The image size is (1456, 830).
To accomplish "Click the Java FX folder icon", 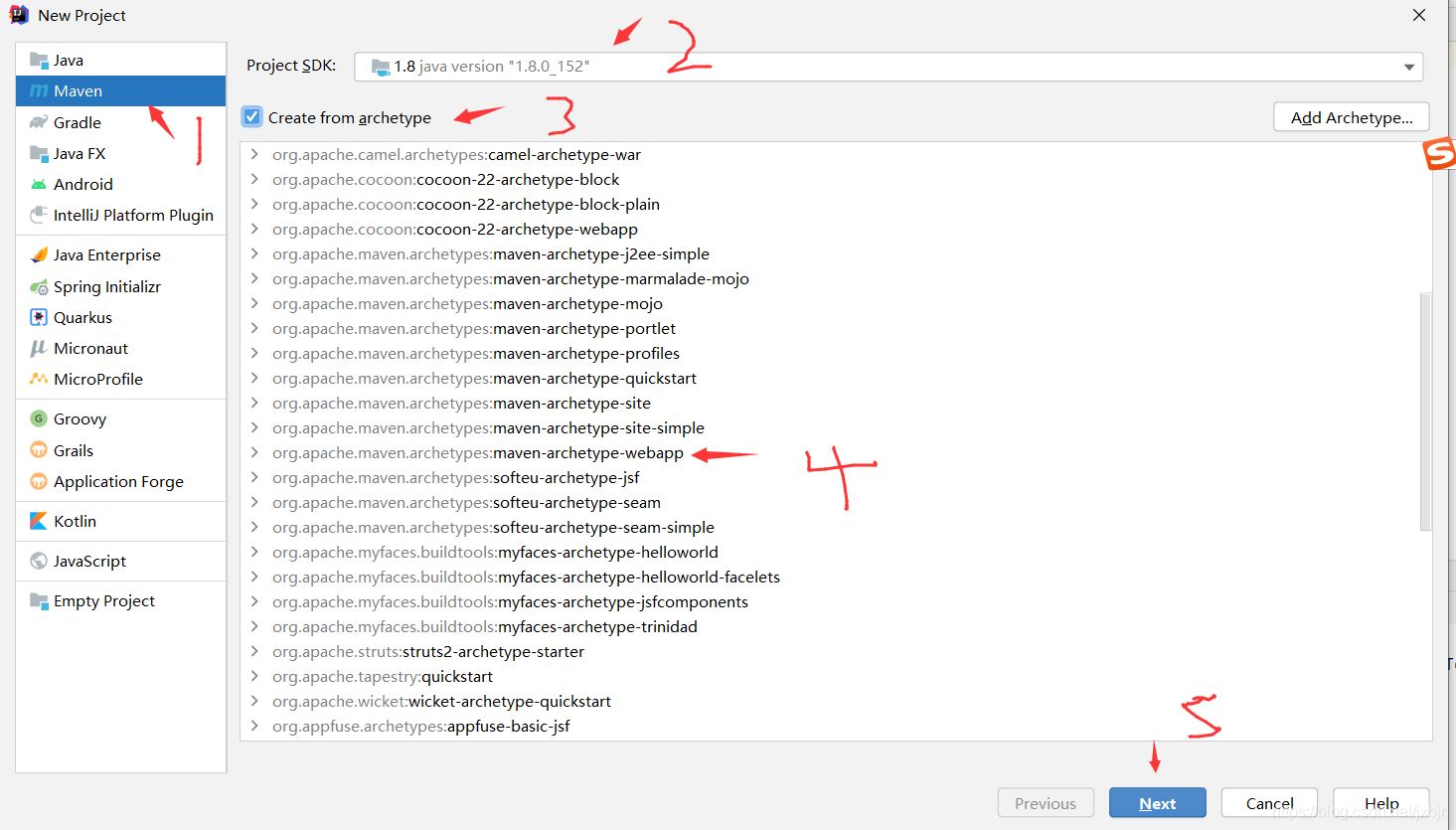I will pyautogui.click(x=39, y=153).
